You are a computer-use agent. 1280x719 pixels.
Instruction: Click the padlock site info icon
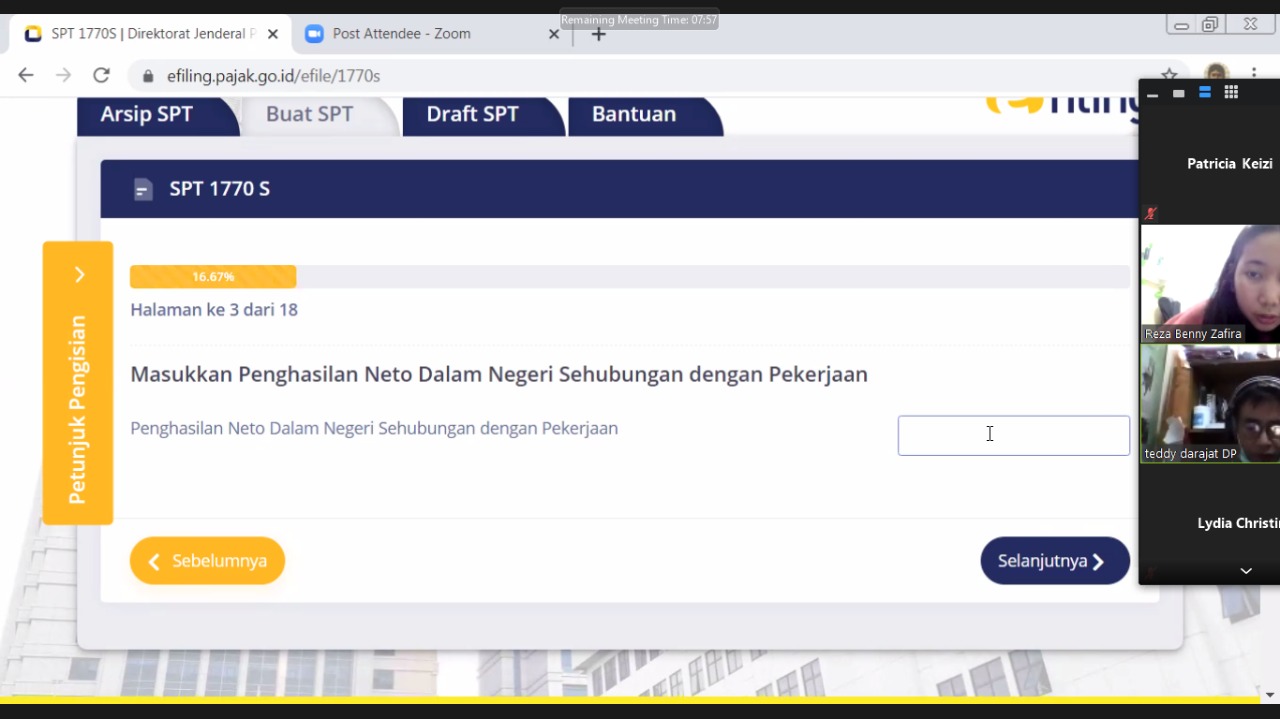click(148, 76)
